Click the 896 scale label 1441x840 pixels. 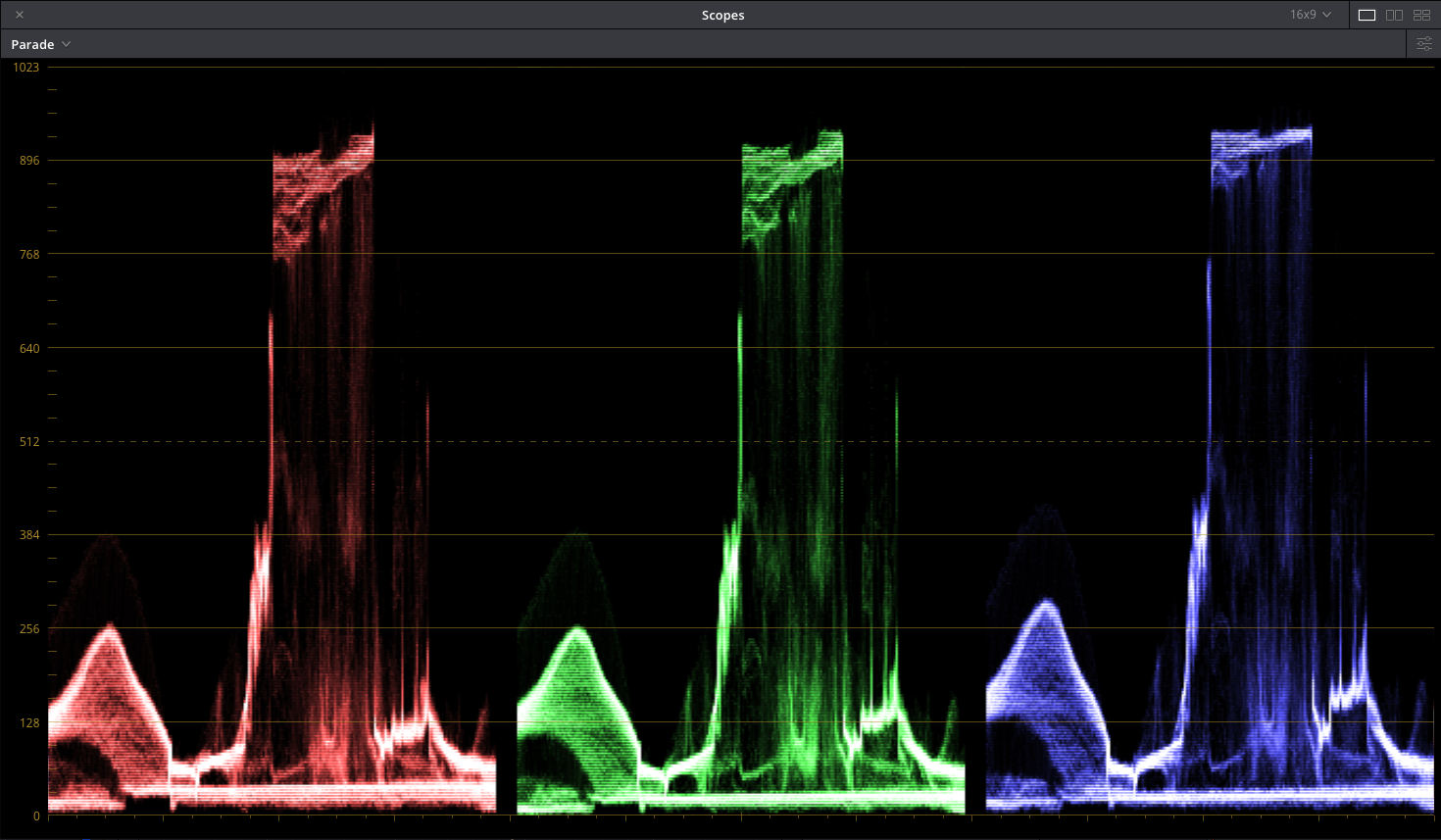[x=29, y=161]
